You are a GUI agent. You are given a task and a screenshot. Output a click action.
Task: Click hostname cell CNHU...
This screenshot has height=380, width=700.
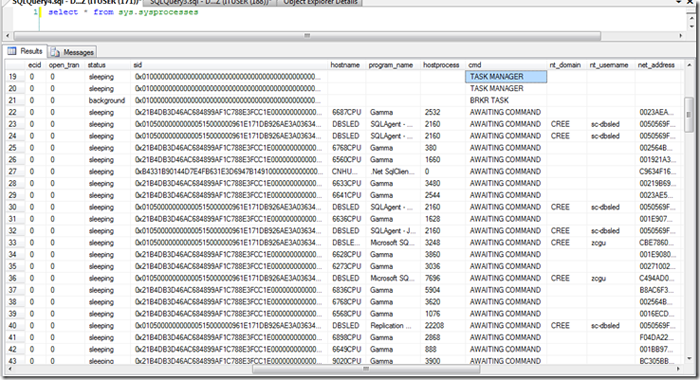[x=346, y=171]
